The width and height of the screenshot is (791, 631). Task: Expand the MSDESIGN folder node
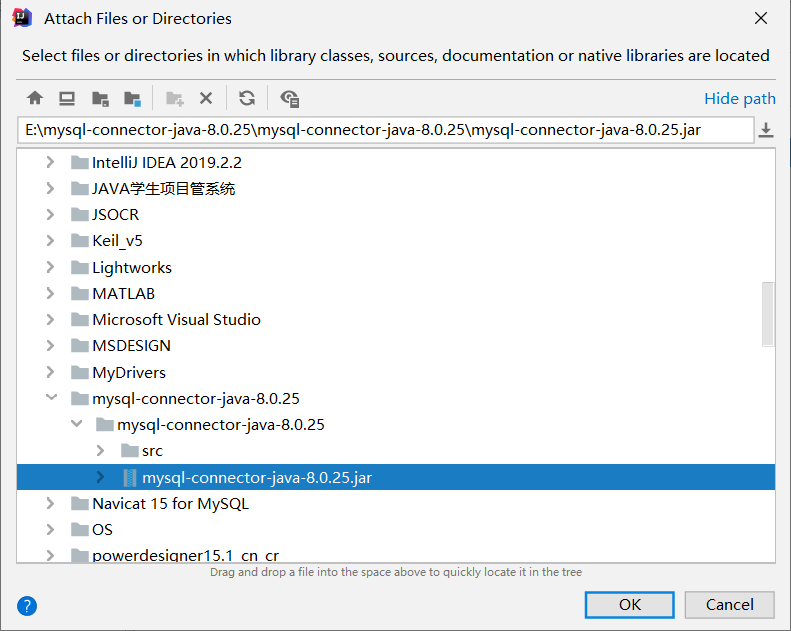50,346
